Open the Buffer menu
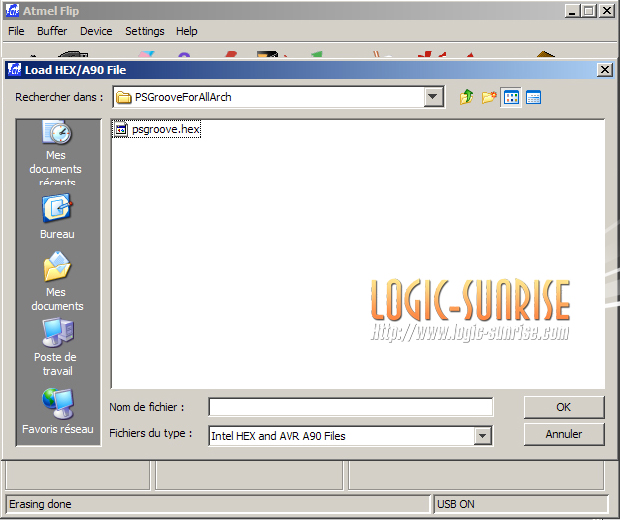The height and width of the screenshot is (520, 620). coord(52,31)
